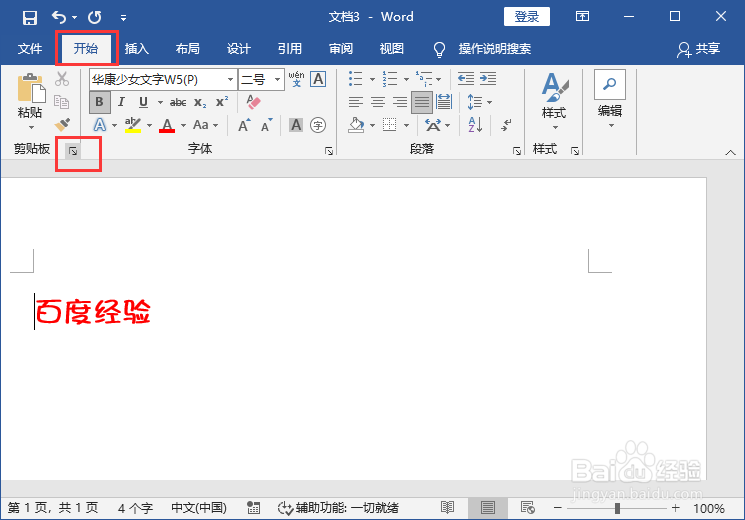Toggle superscript formatting
745x520 pixels.
click(222, 102)
